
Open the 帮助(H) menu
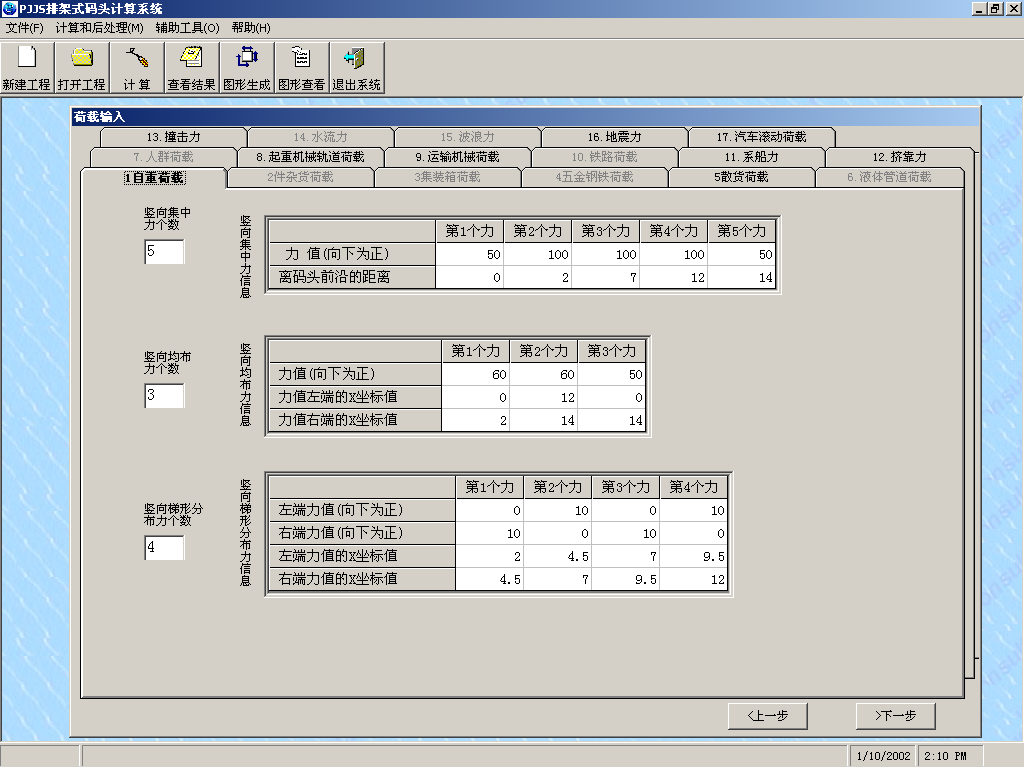251,28
